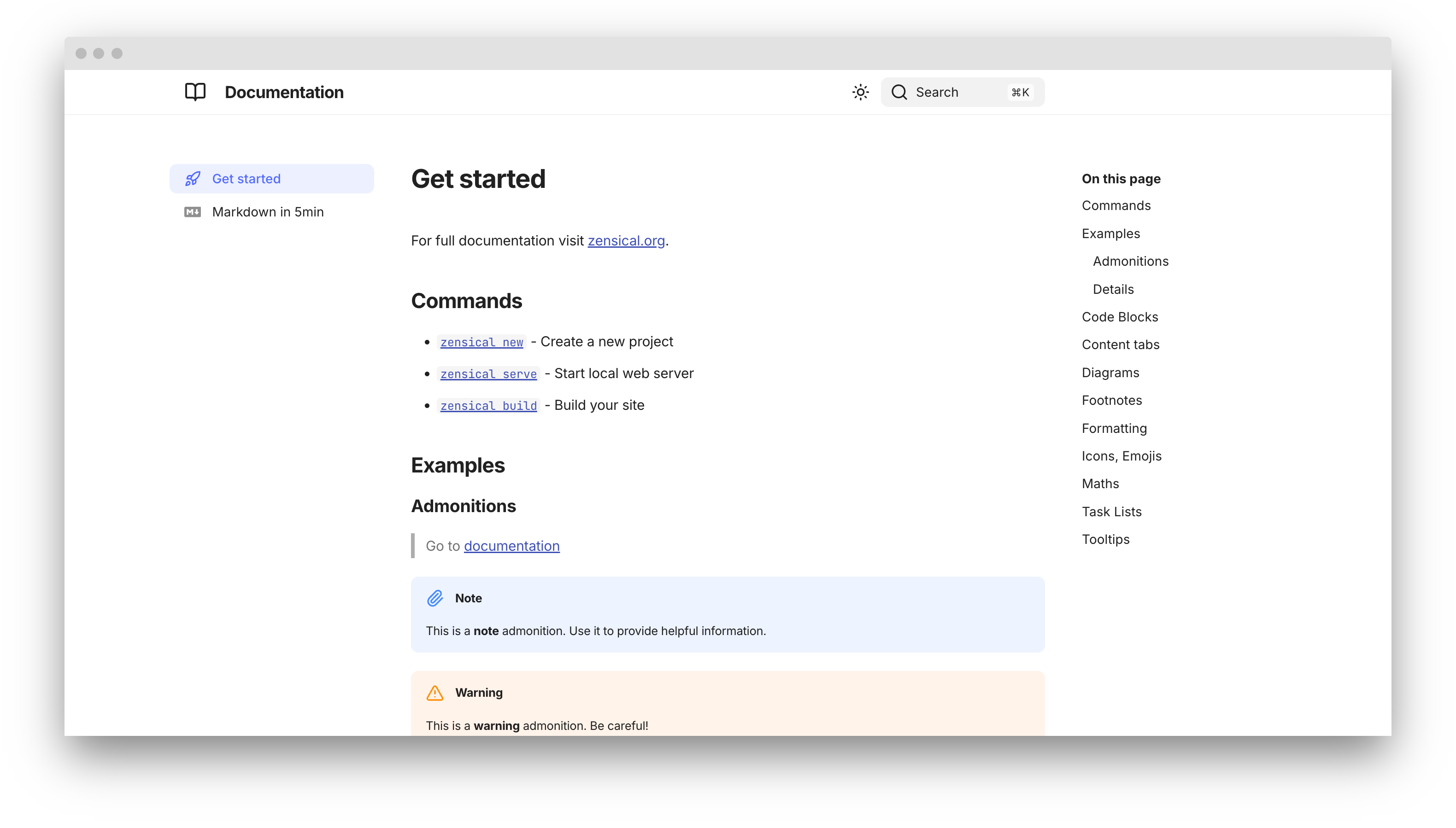1456x828 pixels.
Task: Click the warning triangle icon
Action: coord(434,693)
